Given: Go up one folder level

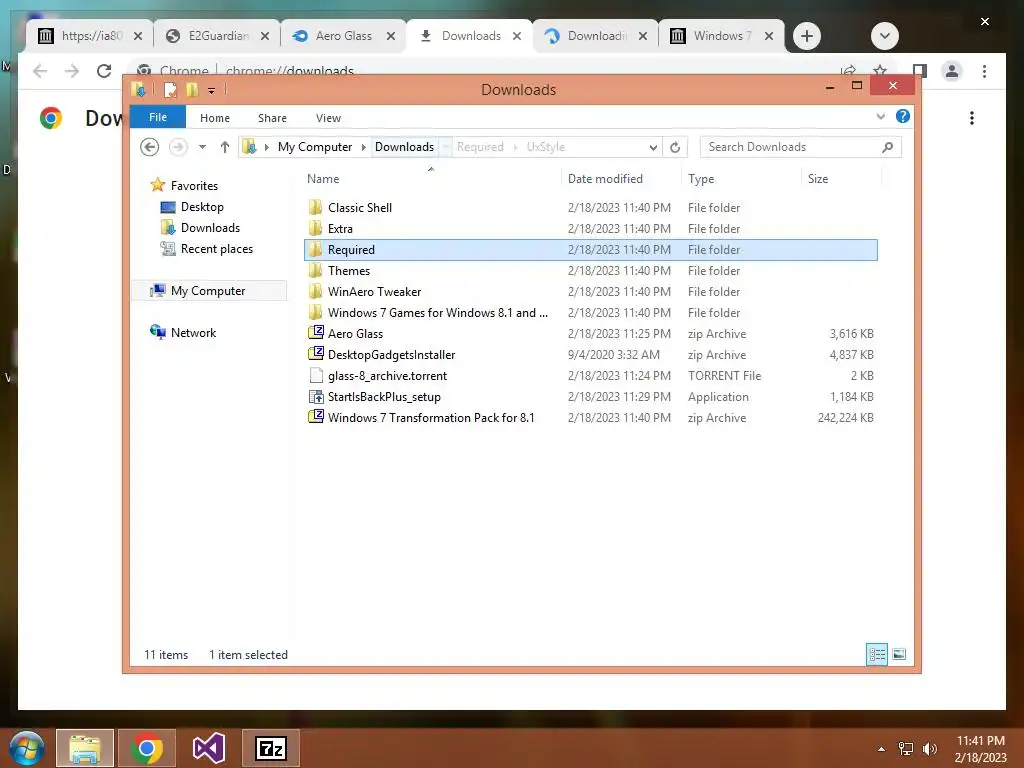Looking at the screenshot, I should coord(225,147).
